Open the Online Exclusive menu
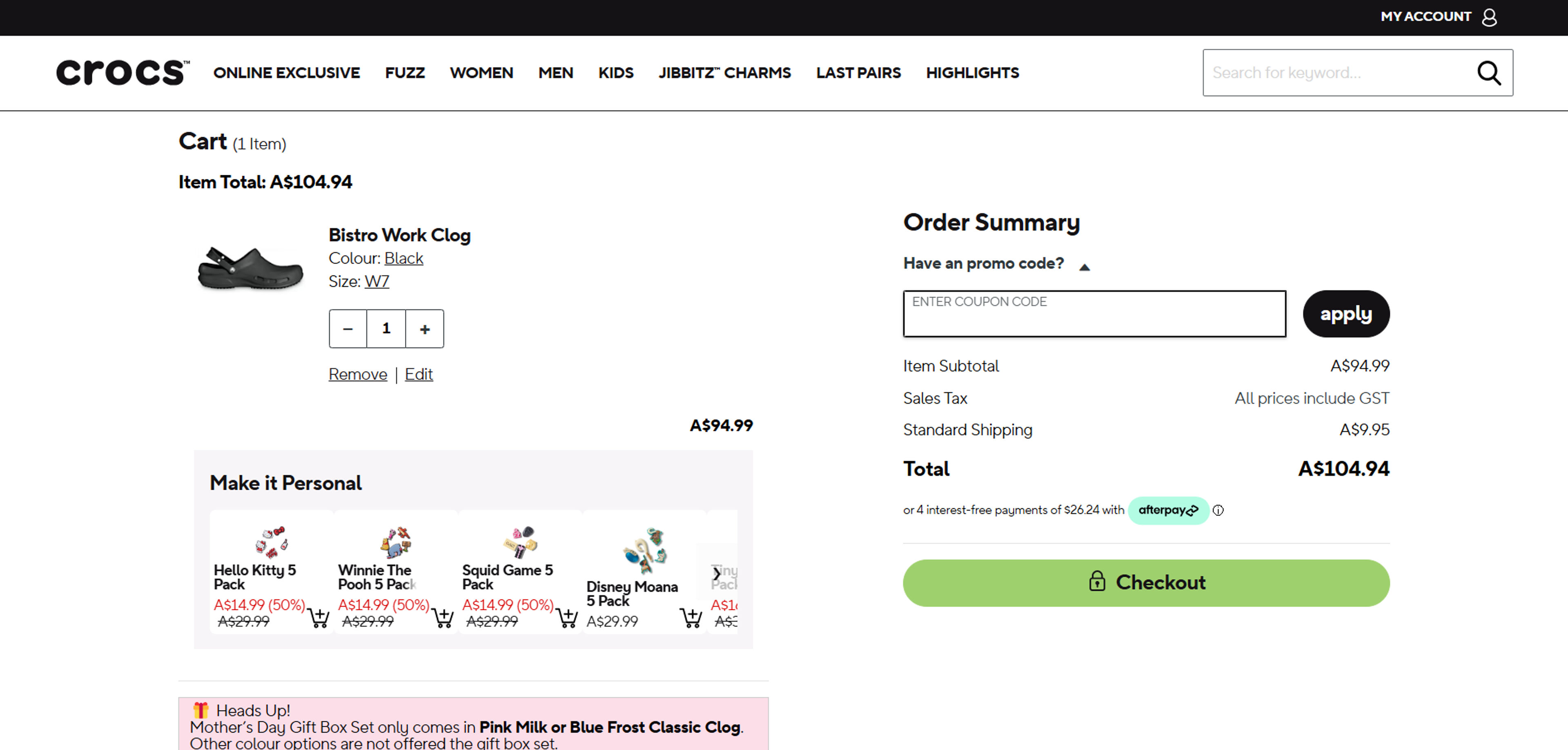The width and height of the screenshot is (1568, 750). coord(286,73)
